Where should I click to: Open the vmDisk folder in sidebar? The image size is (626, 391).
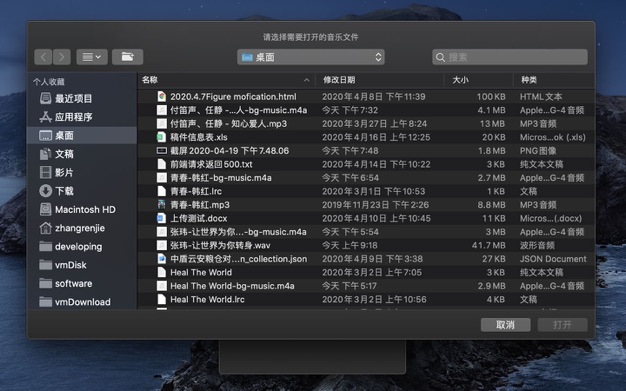tap(82, 265)
